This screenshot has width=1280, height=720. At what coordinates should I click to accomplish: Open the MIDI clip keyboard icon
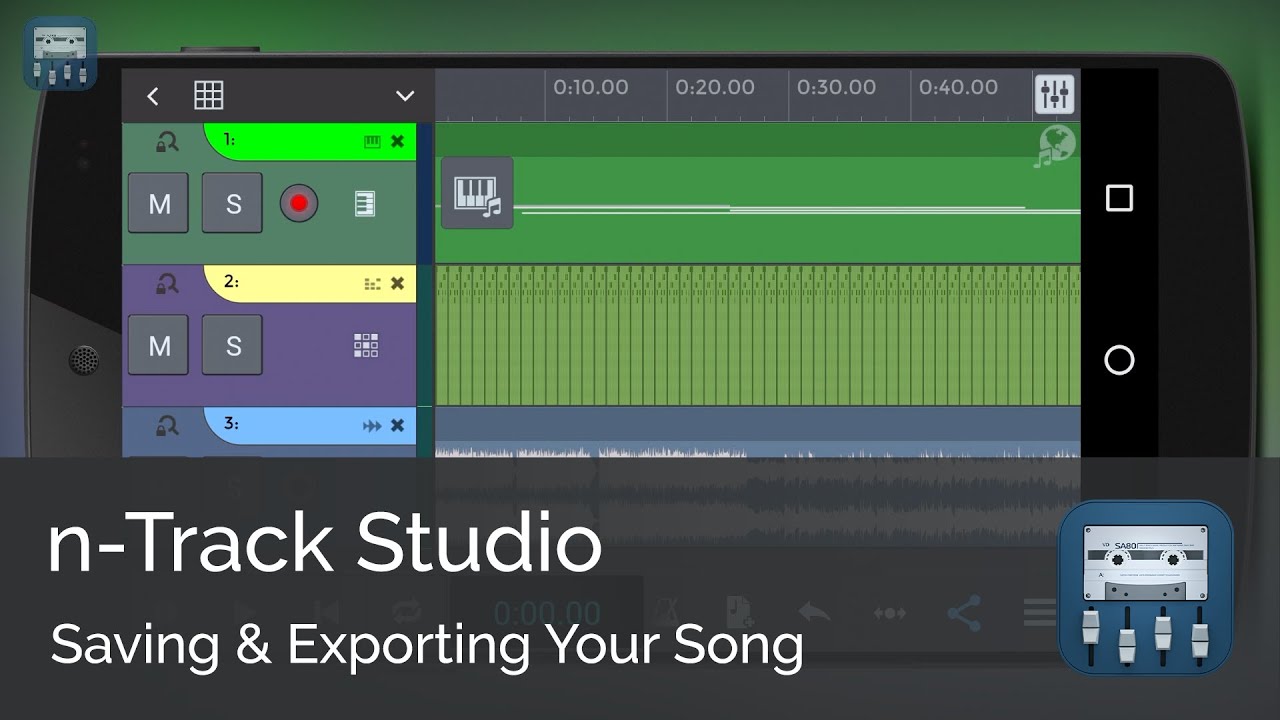[x=477, y=193]
